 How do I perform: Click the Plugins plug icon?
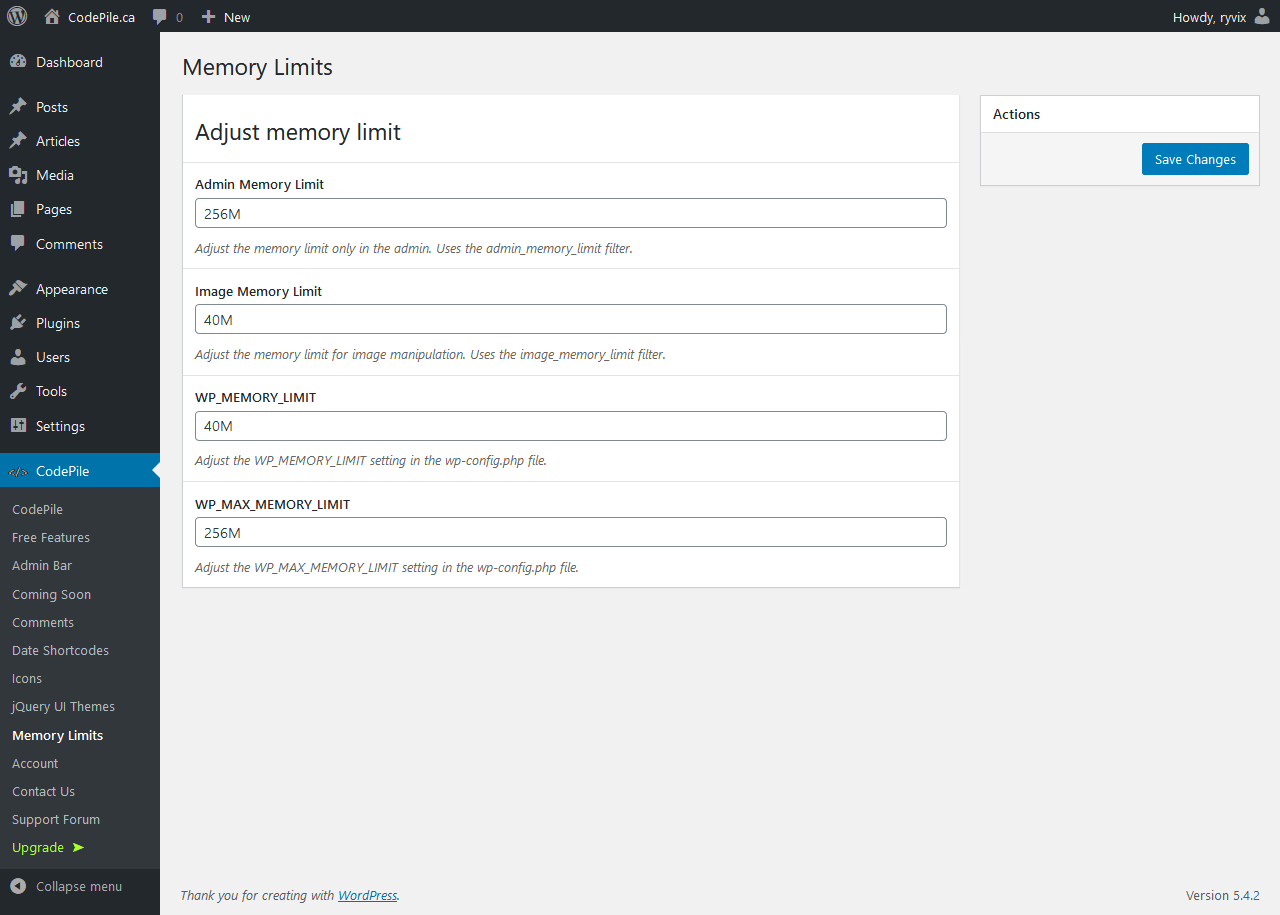point(18,323)
